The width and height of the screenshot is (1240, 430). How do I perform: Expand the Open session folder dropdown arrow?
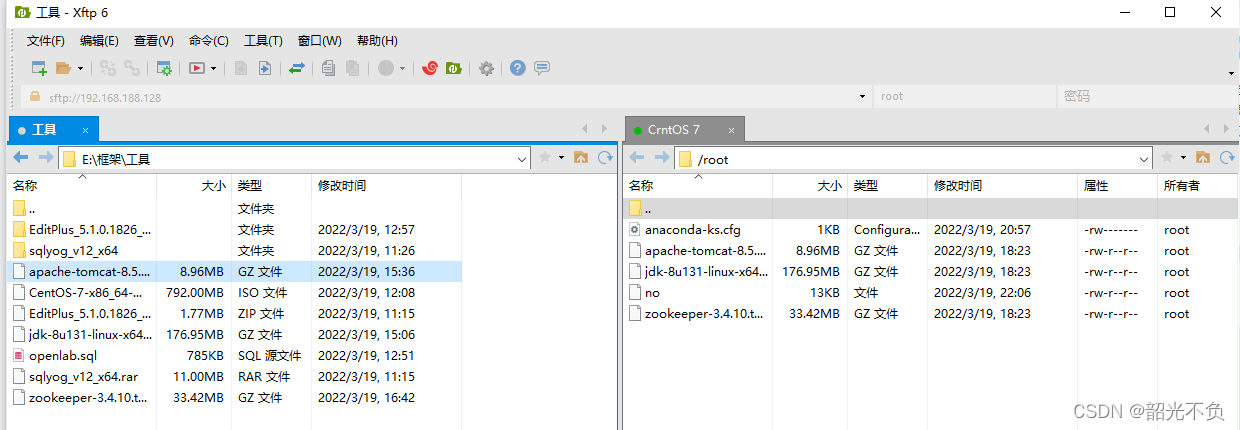click(80, 68)
